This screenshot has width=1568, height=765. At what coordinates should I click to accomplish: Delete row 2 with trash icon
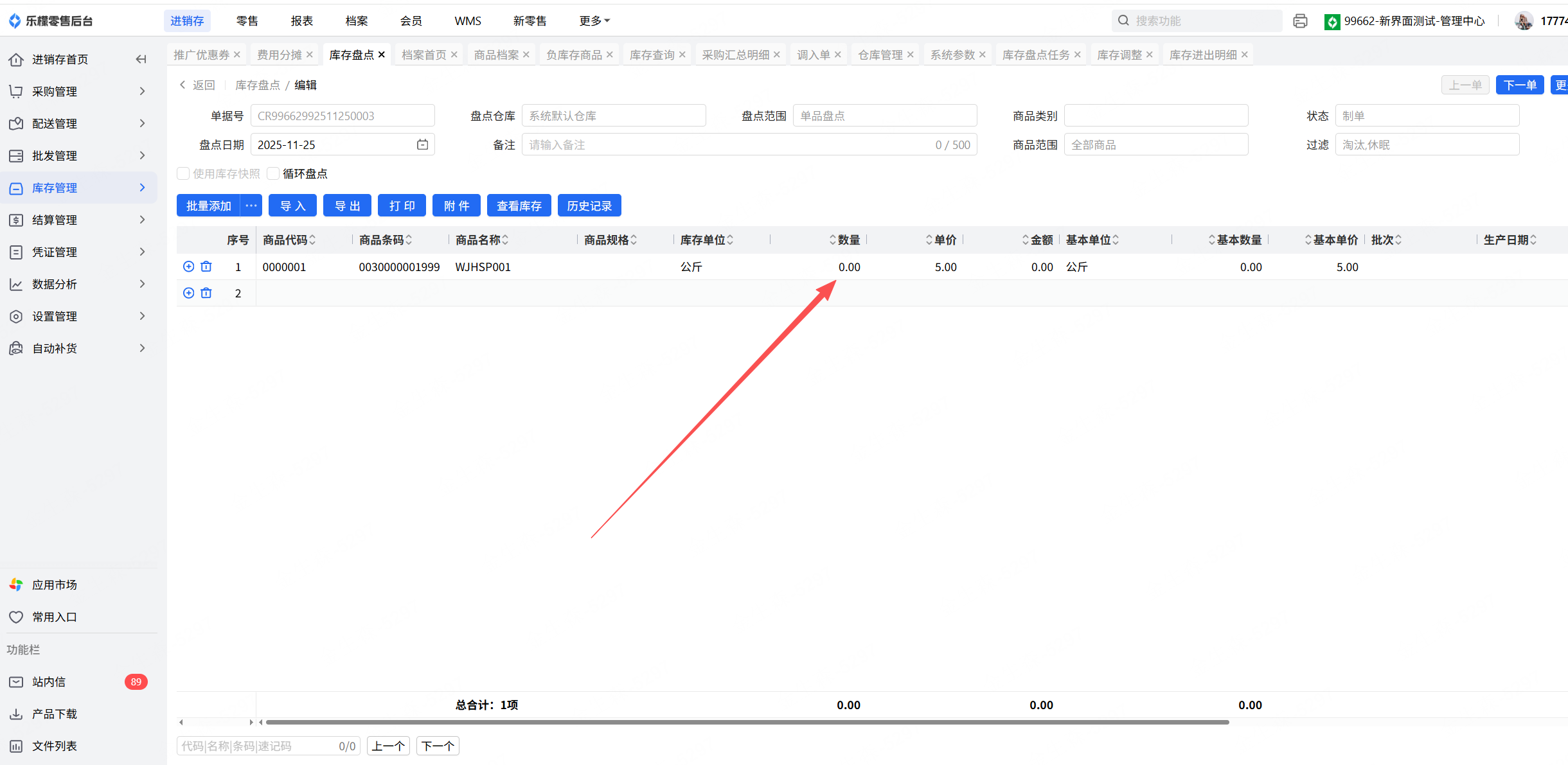pyautogui.click(x=206, y=293)
